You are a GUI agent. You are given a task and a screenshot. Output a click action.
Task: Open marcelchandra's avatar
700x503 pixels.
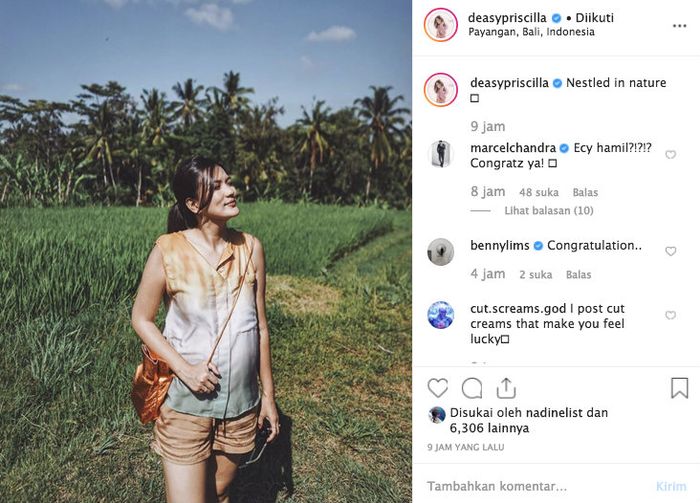pyautogui.click(x=440, y=153)
